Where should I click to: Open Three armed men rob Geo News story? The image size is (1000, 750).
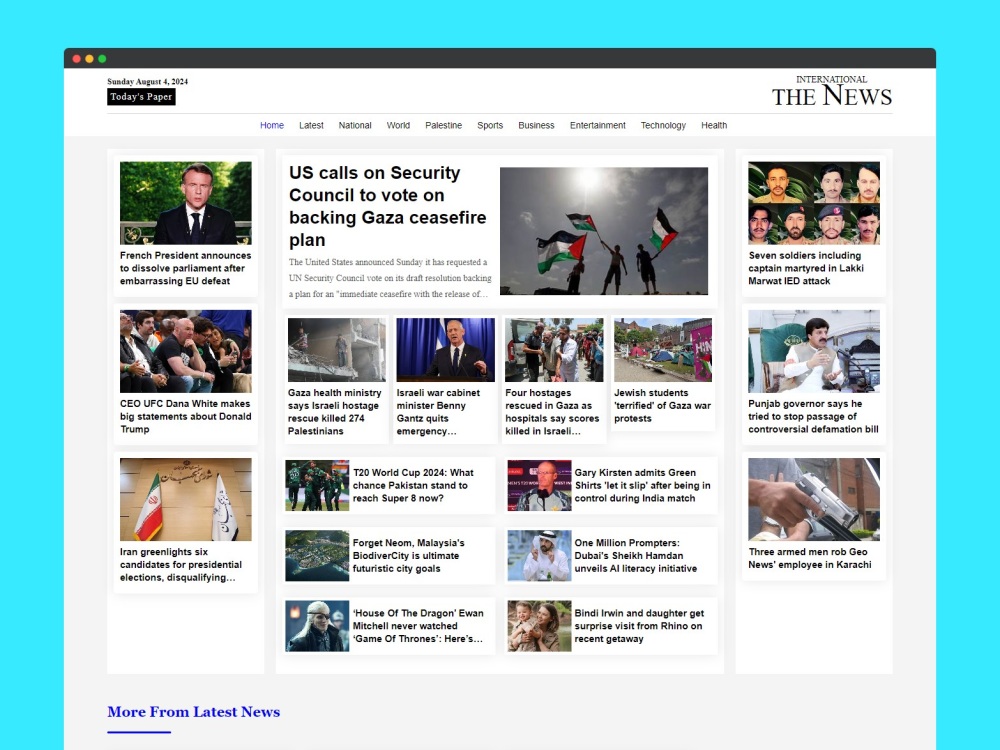pyautogui.click(x=810, y=558)
